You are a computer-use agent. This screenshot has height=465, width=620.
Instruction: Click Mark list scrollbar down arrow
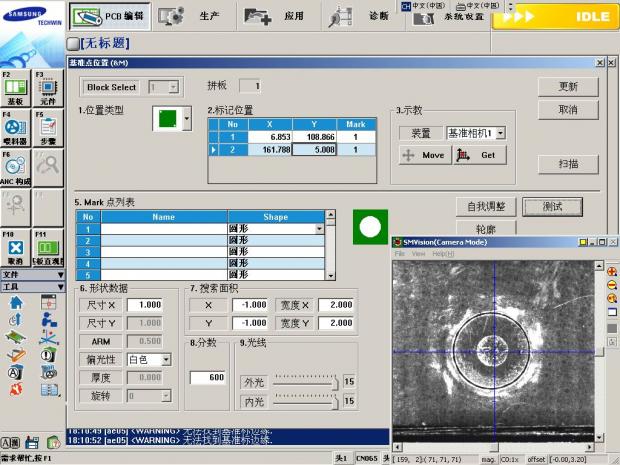(x=331, y=276)
